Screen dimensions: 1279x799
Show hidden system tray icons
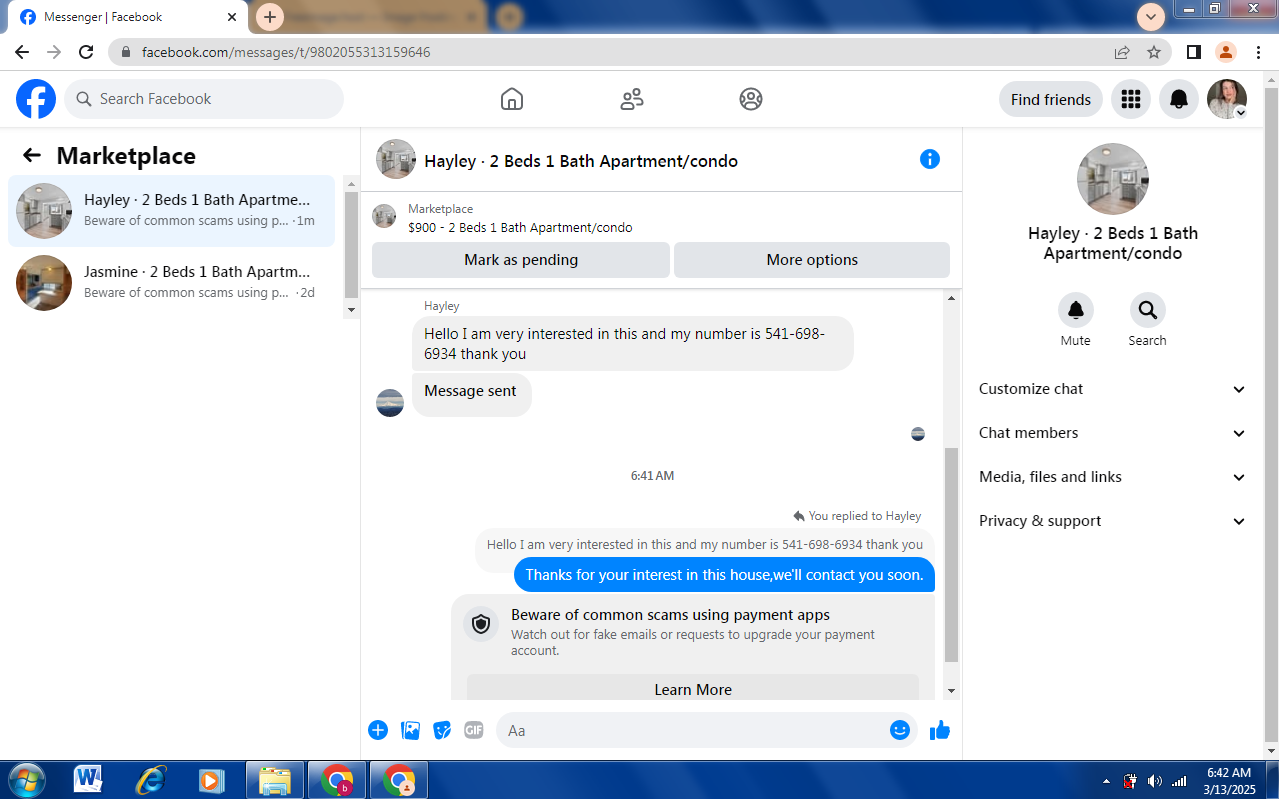tap(1106, 781)
